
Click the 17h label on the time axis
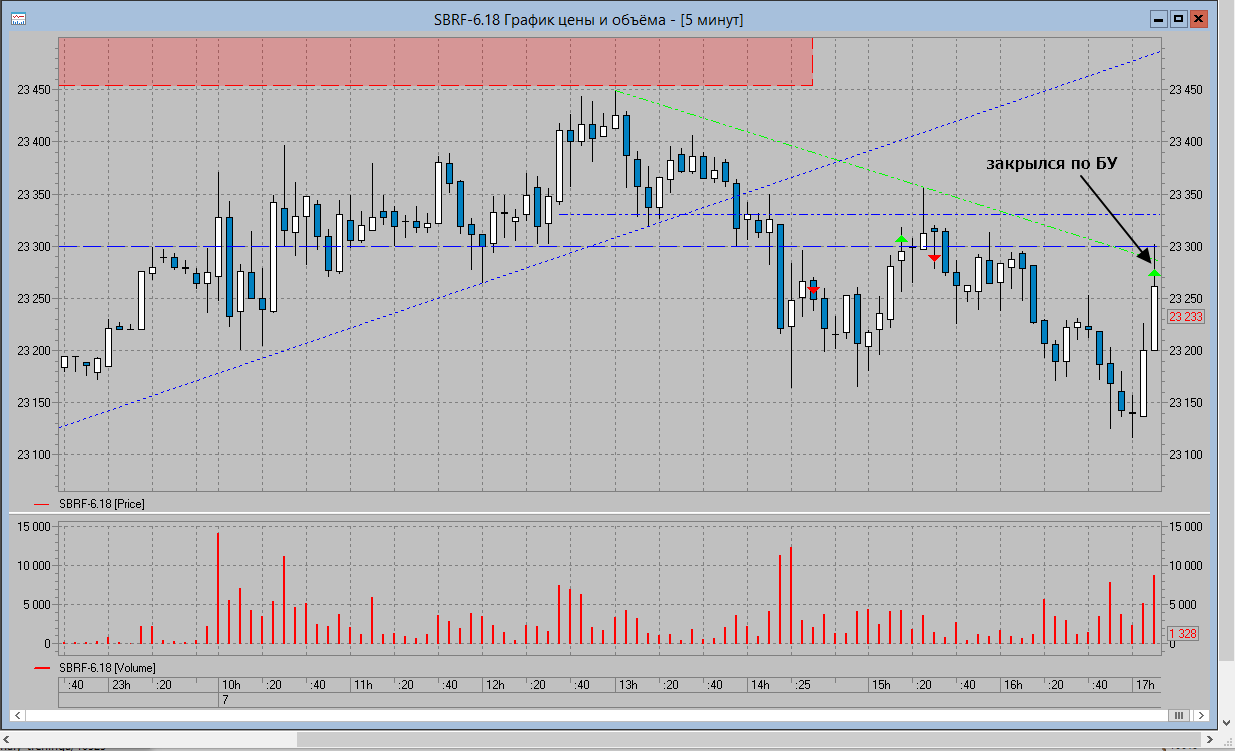[x=1145, y=685]
